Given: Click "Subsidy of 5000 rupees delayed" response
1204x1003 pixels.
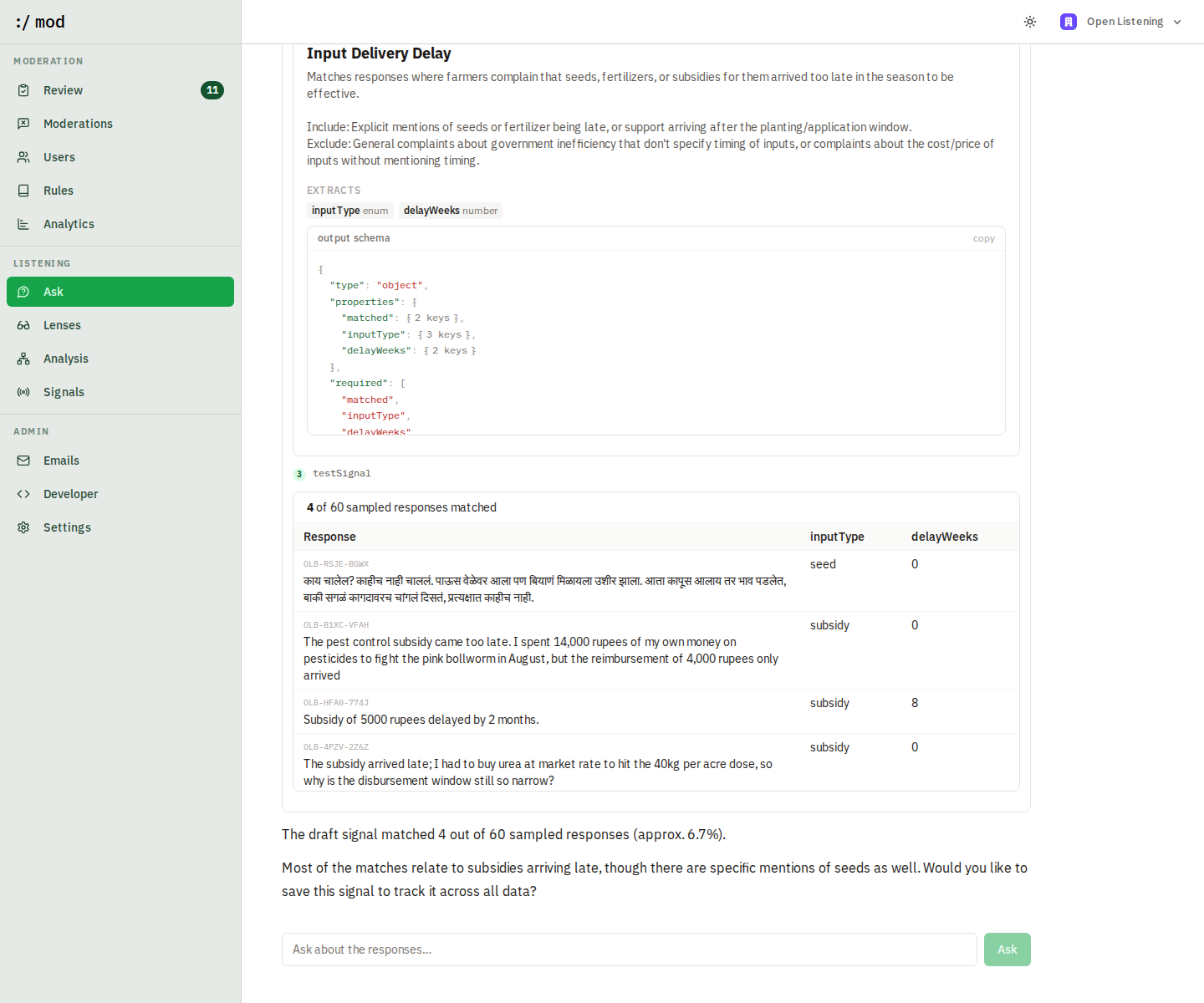Looking at the screenshot, I should (x=421, y=720).
